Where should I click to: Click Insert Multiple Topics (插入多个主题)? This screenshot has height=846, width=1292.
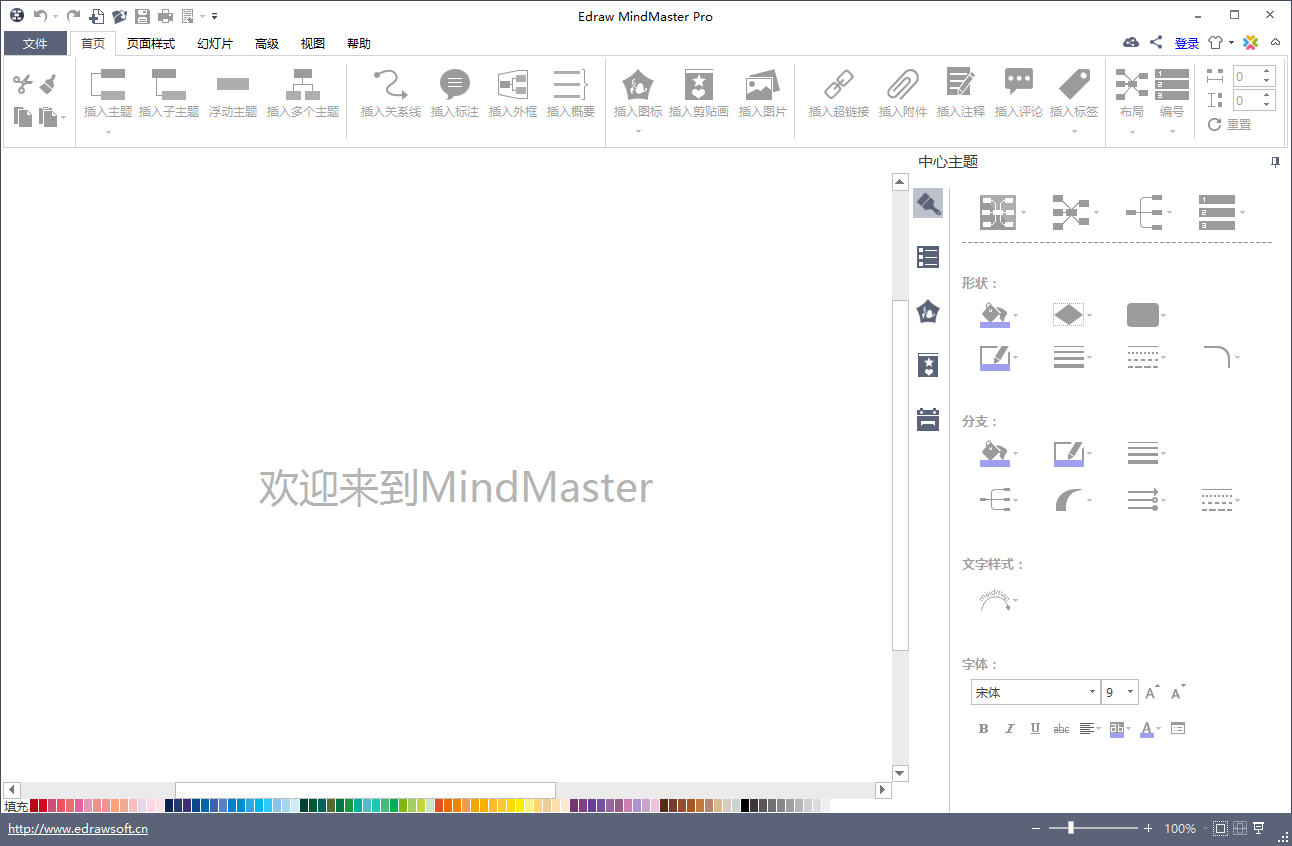coord(303,94)
